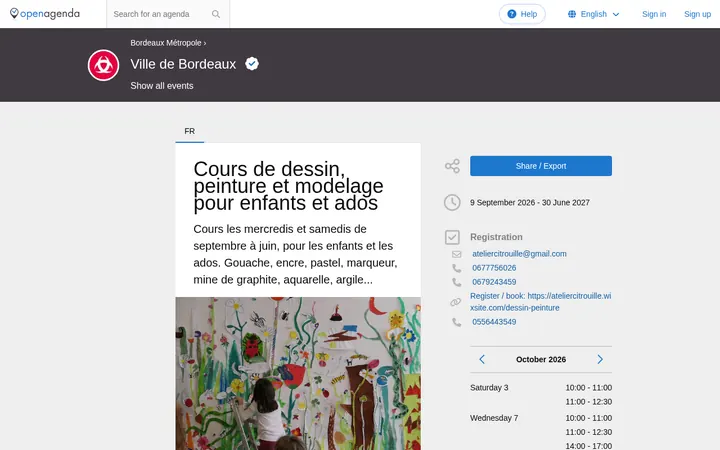Select Wednesday 14:00 - 17:00 timeslot
Screen dimensions: 720x450
(x=588, y=445)
